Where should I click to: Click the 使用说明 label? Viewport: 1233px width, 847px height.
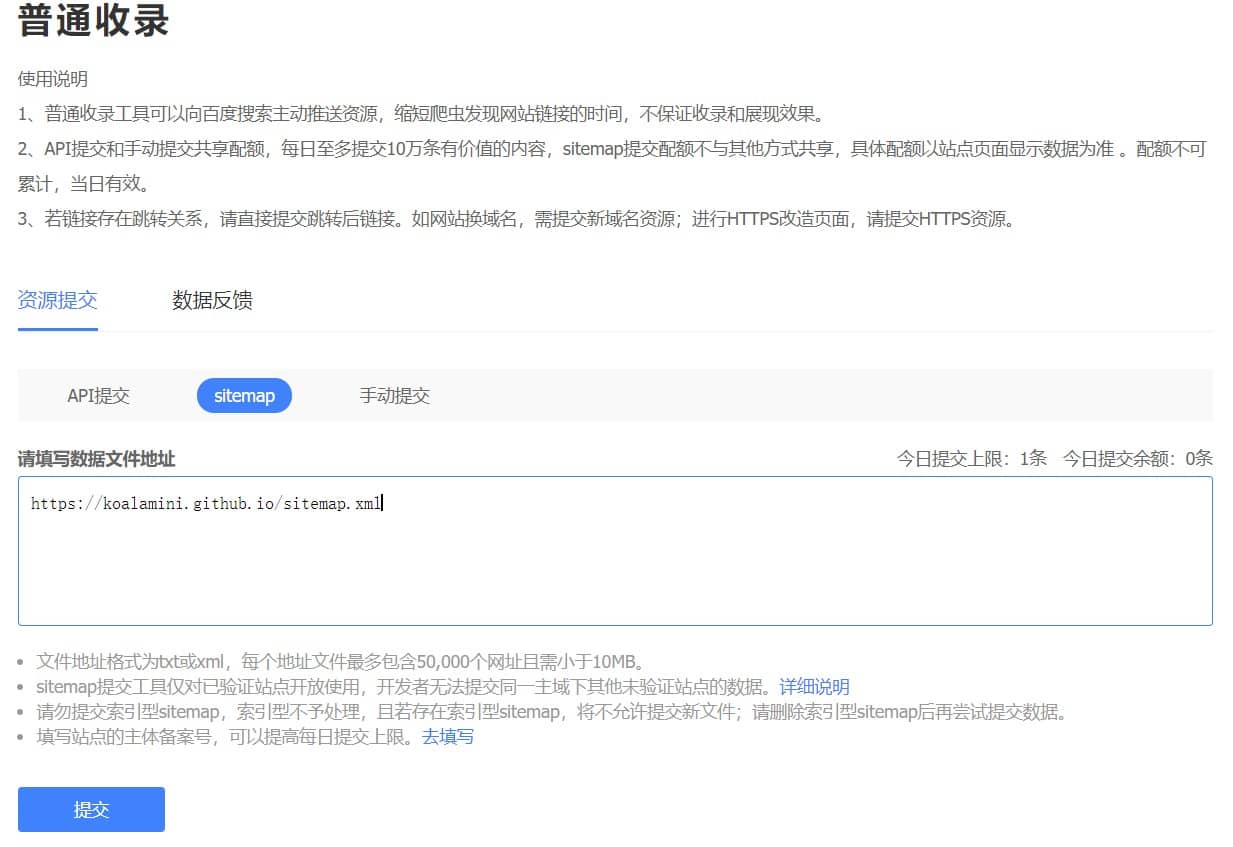click(52, 79)
